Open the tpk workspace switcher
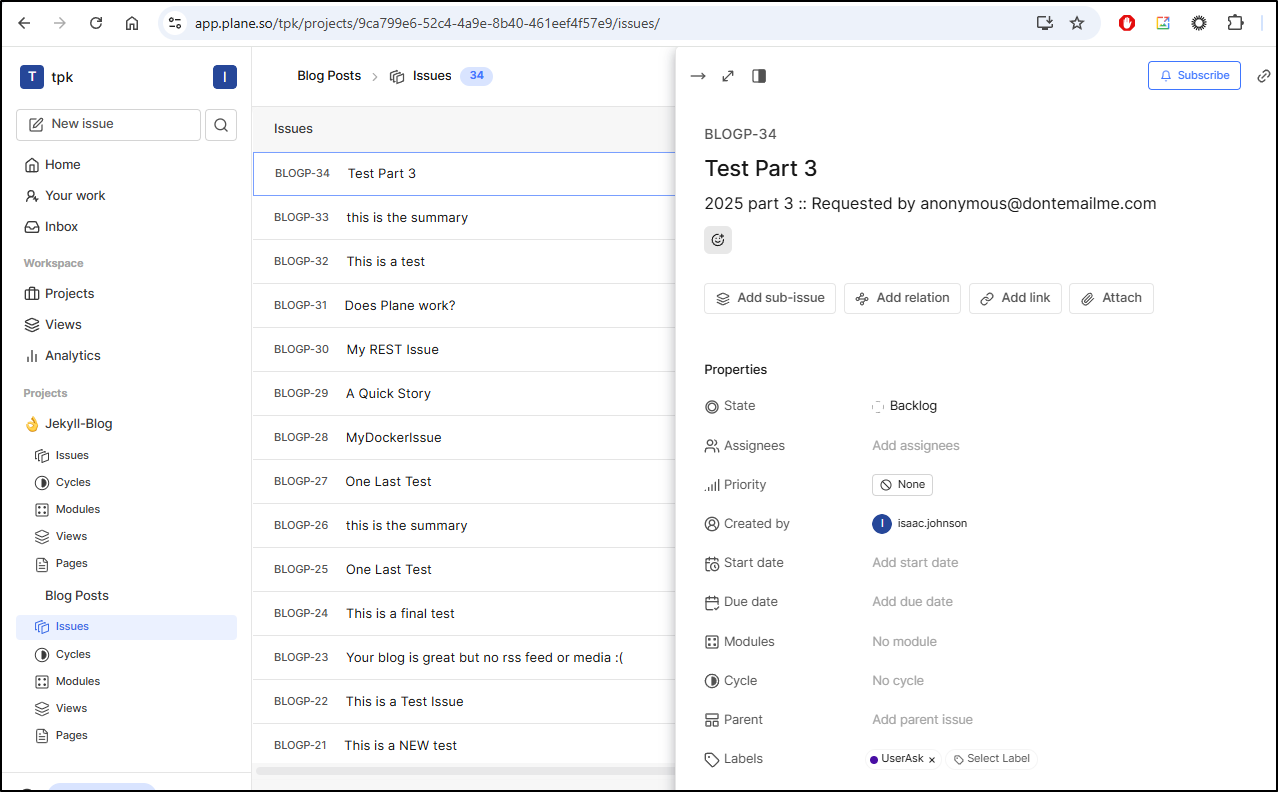Screen dimensions: 1278x792 (x=47, y=77)
